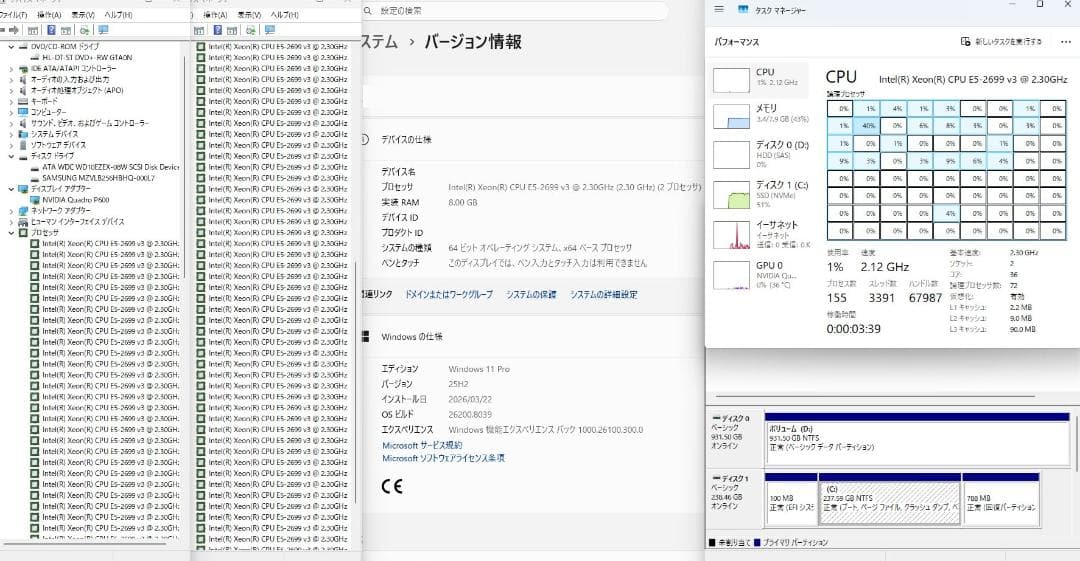The height and width of the screenshot is (561, 1080).
Task: Select ATA WDC WD10EZEX SCSI Disk Device
Action: pos(105,167)
